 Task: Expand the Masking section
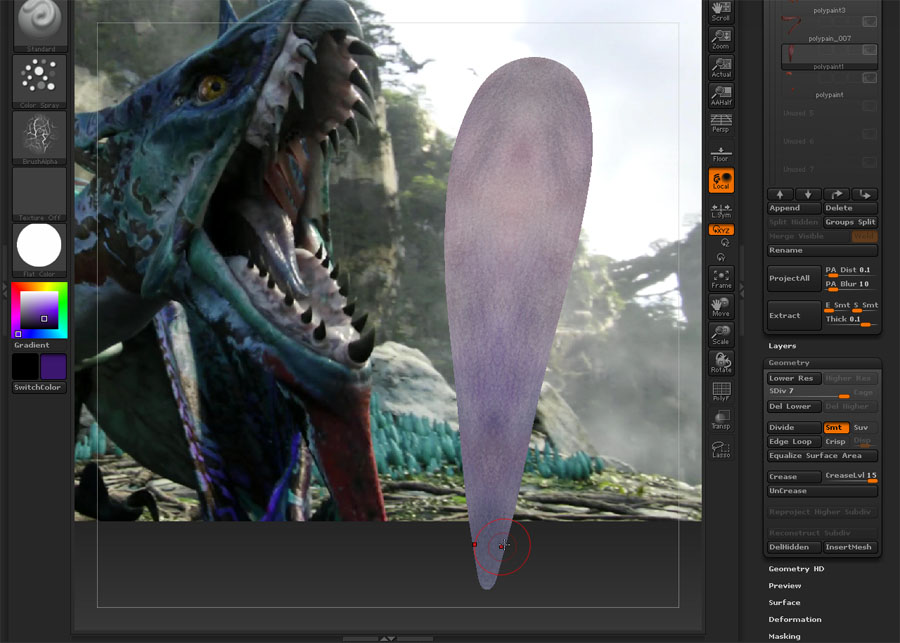[785, 636]
